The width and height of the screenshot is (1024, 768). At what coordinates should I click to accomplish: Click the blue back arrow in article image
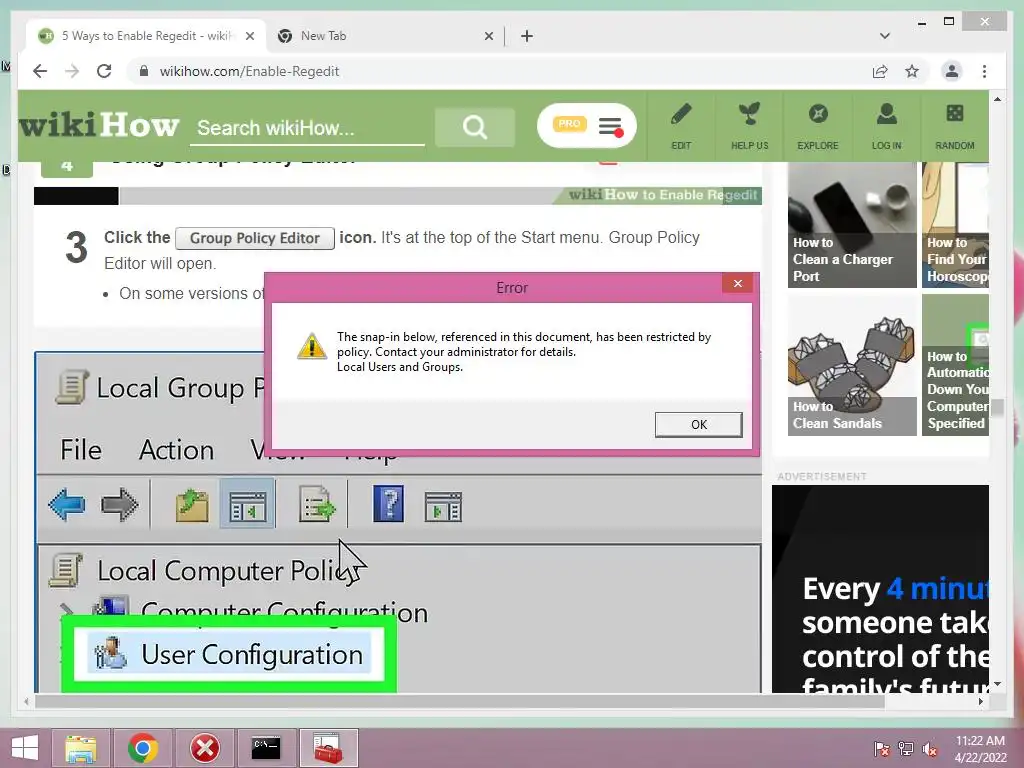[x=67, y=505]
